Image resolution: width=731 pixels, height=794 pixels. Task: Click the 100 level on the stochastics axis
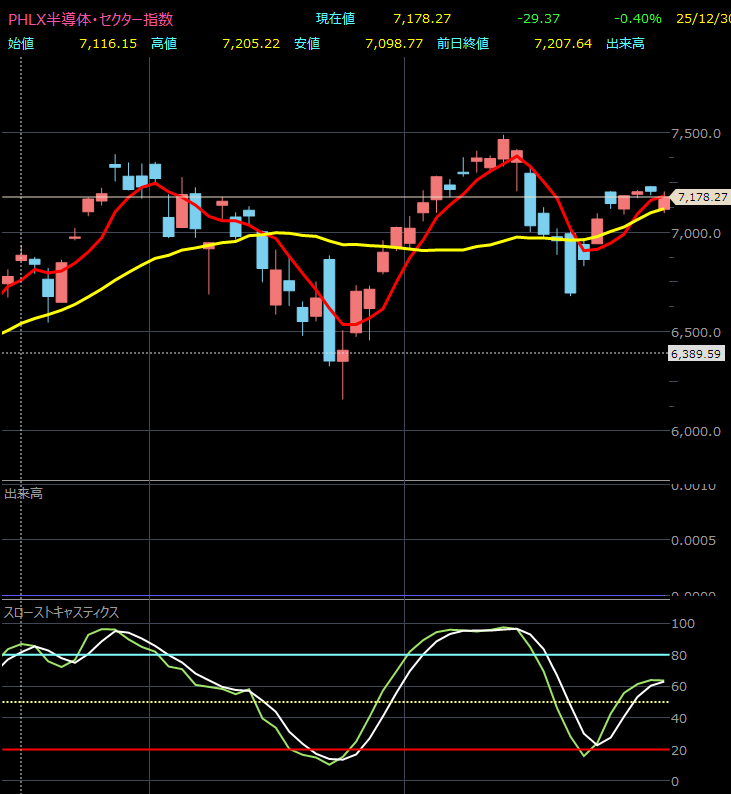[685, 624]
